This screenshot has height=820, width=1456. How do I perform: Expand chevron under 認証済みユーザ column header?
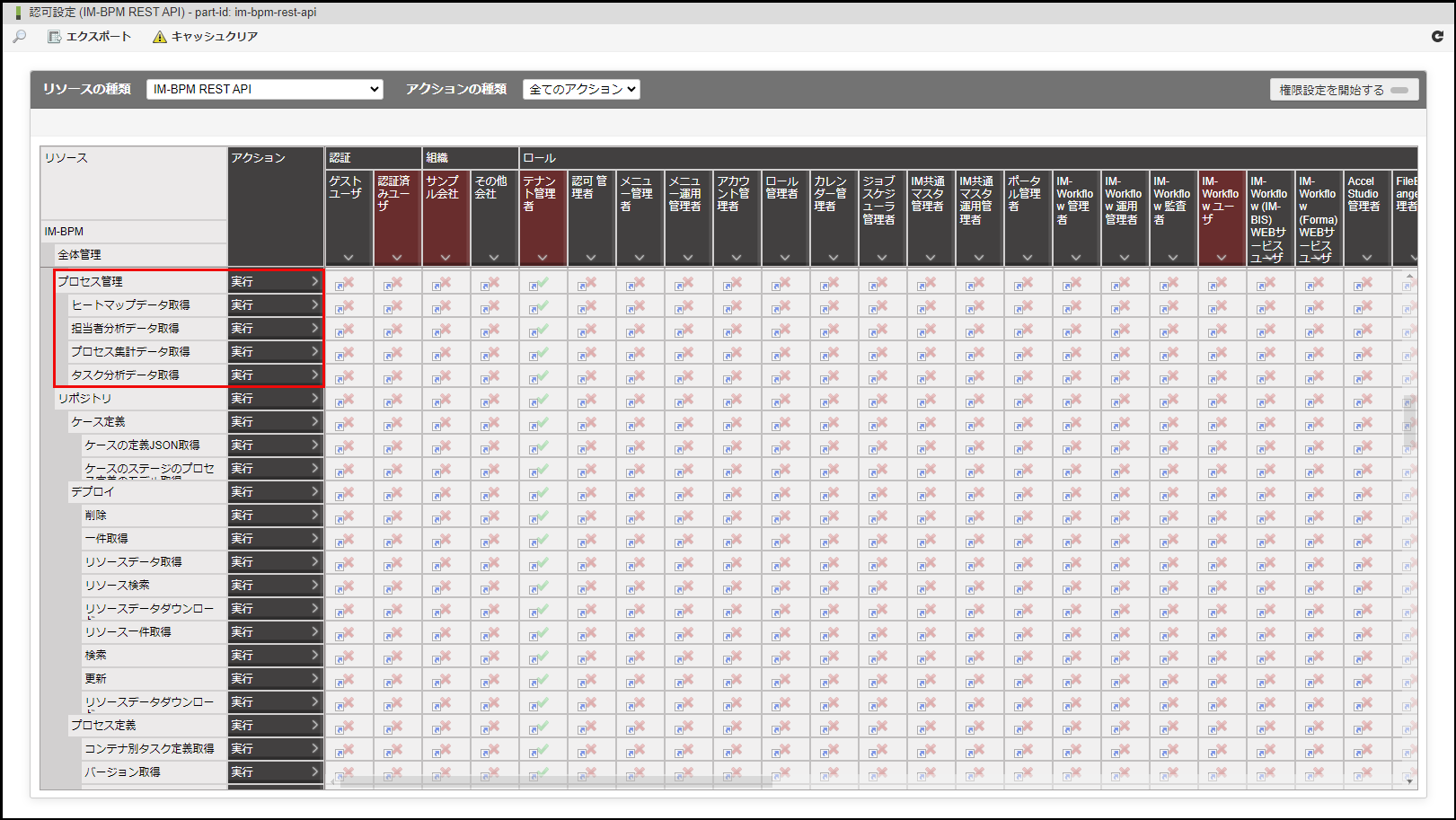point(397,258)
